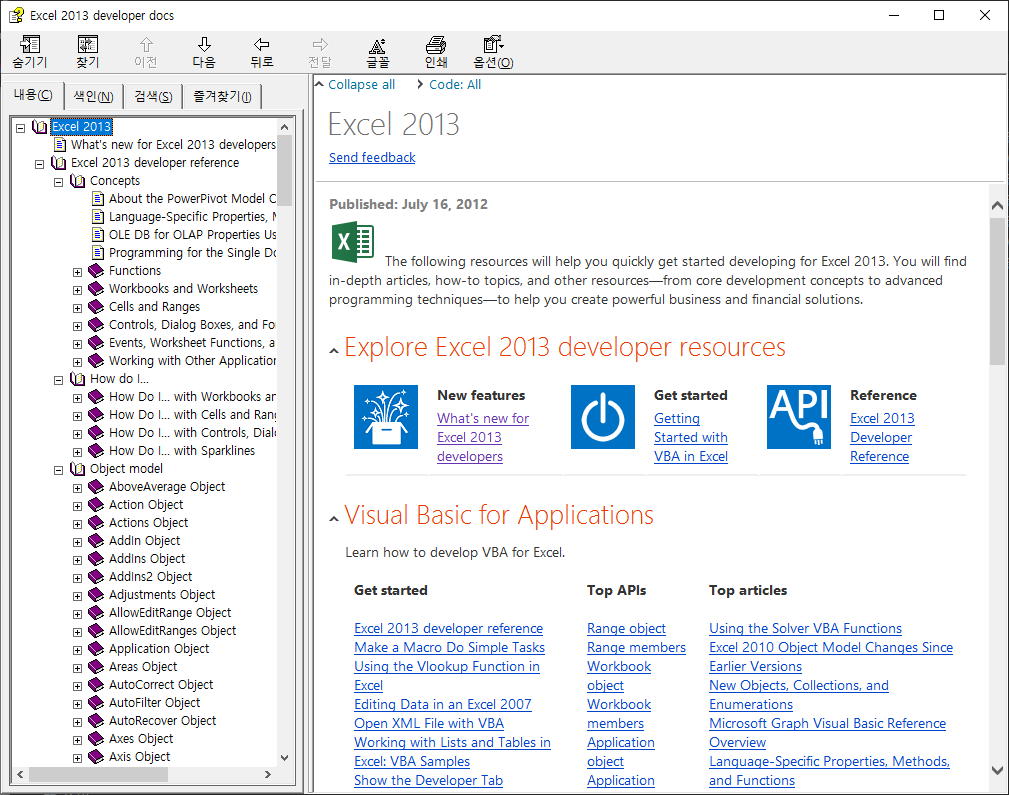The height and width of the screenshot is (795, 1009).
Task: Hide the navigation pane with 숨기기 icon
Action: [x=30, y=52]
